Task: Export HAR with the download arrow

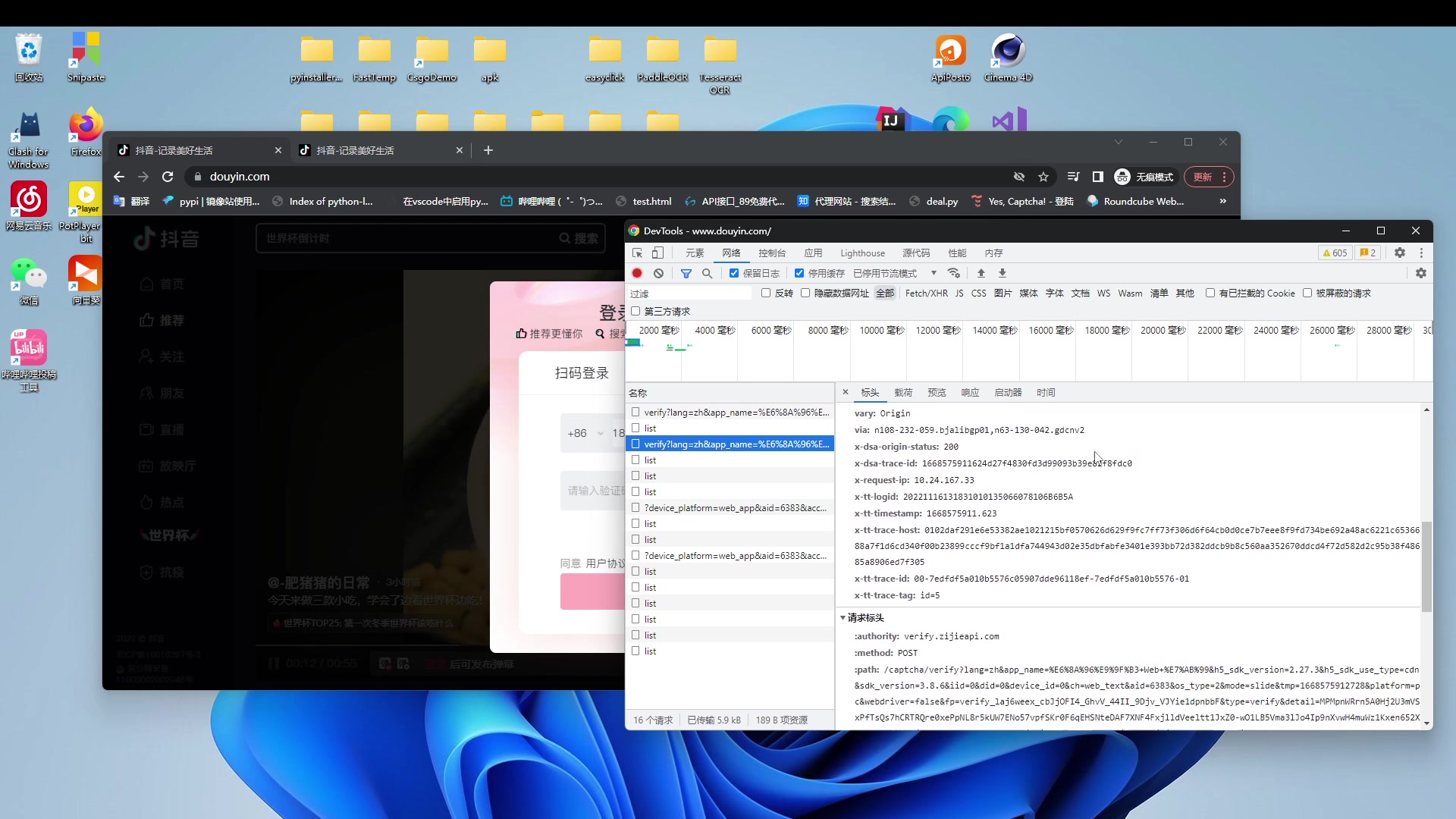Action: click(x=1002, y=273)
